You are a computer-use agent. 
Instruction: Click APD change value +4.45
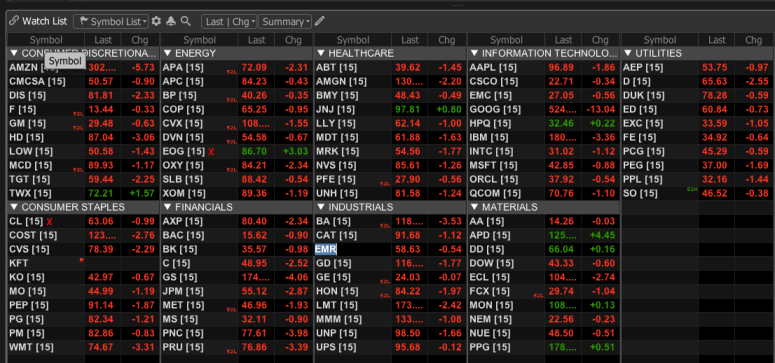point(603,235)
